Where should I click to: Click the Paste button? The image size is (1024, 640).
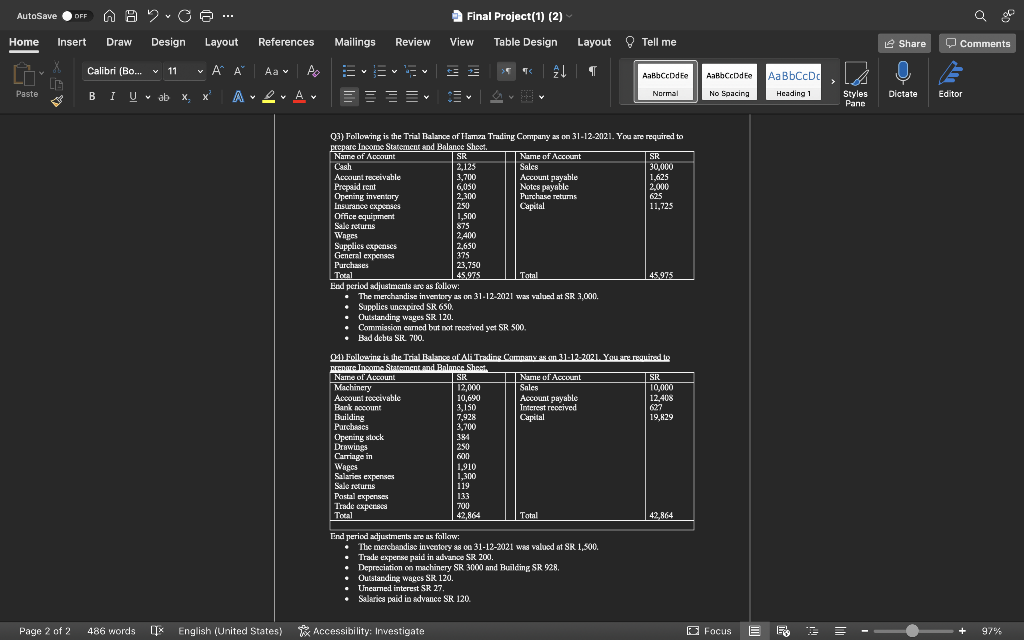(x=26, y=80)
